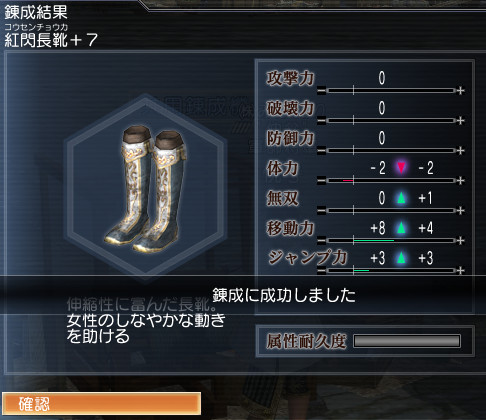Click the 紅閃長靴＋7 item name
Viewport: 486px width, 420px height.
pos(51,40)
